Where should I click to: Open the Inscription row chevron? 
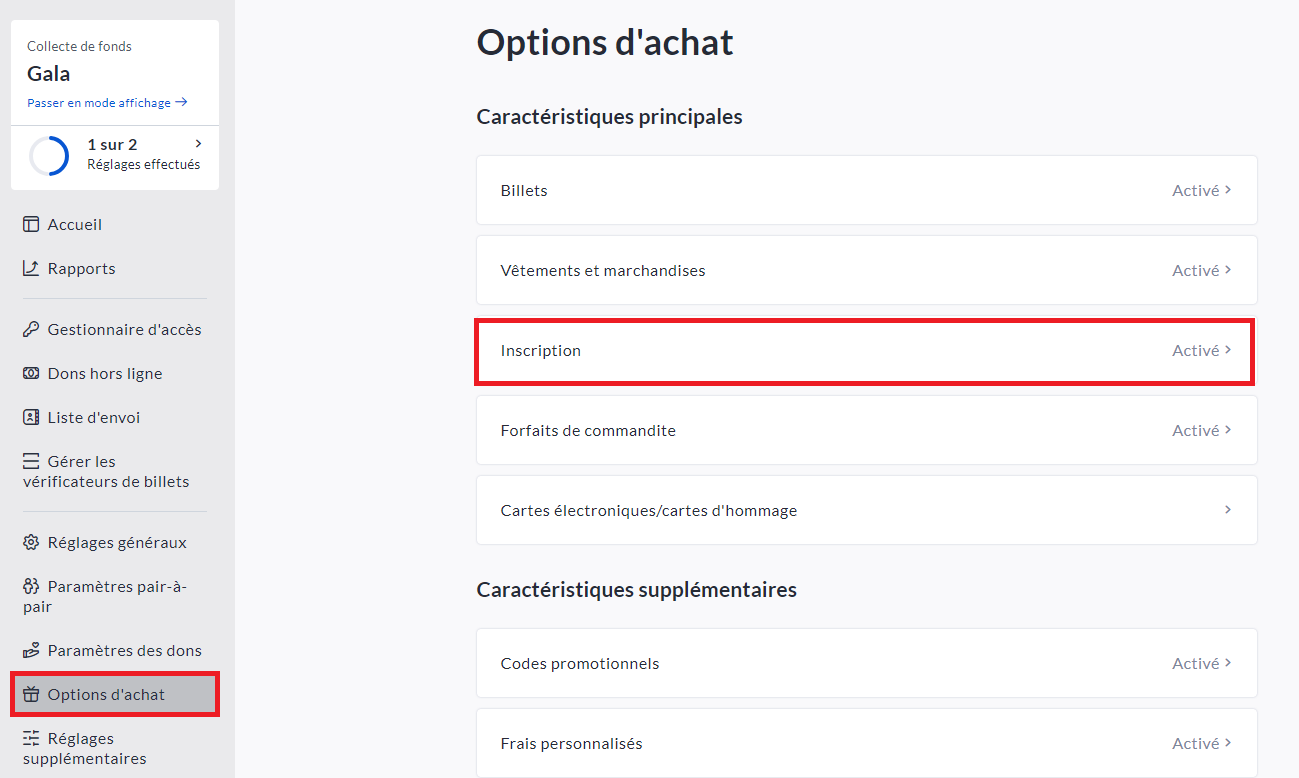pyautogui.click(x=1228, y=350)
